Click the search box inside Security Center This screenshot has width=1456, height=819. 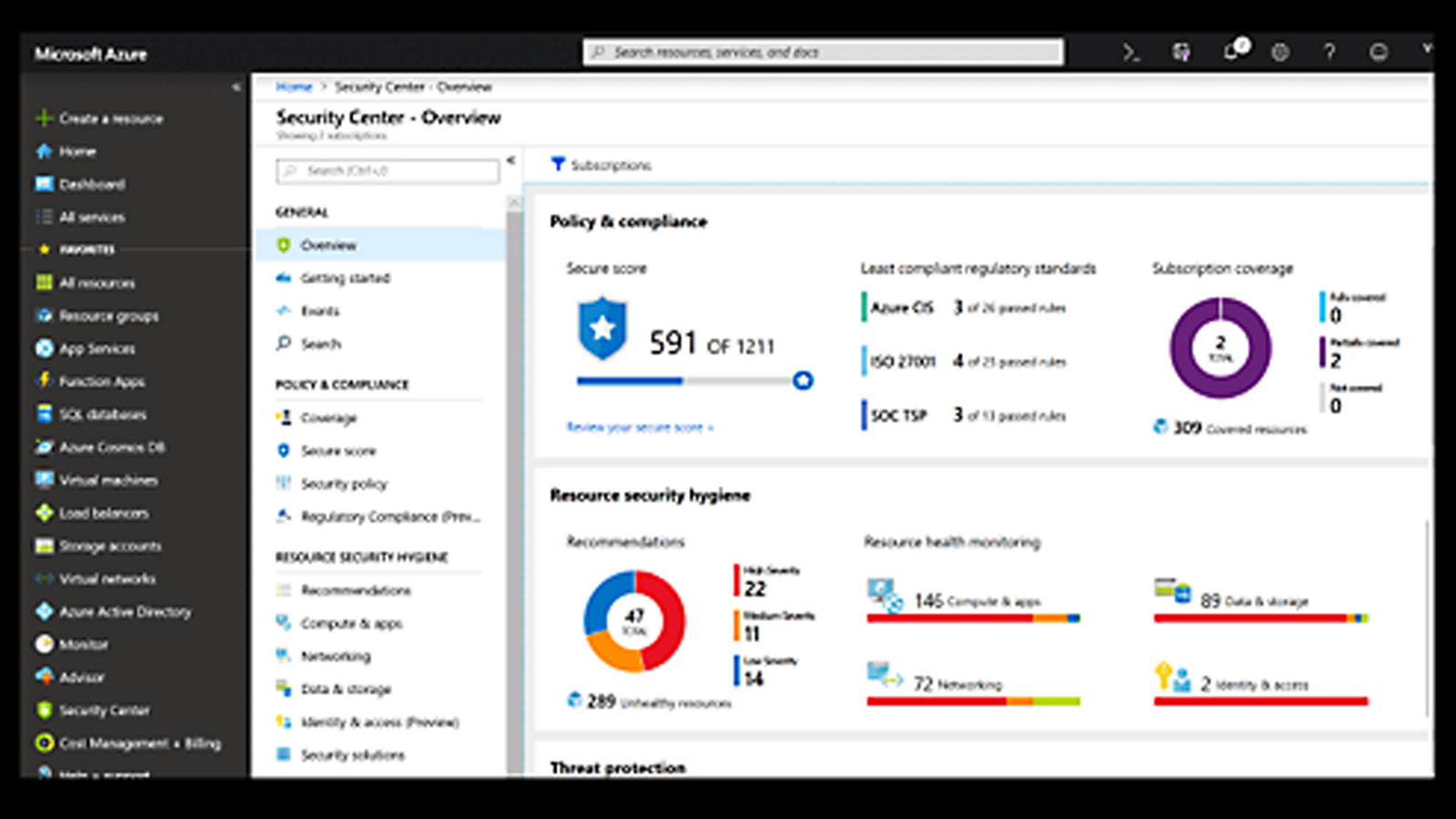point(386,171)
